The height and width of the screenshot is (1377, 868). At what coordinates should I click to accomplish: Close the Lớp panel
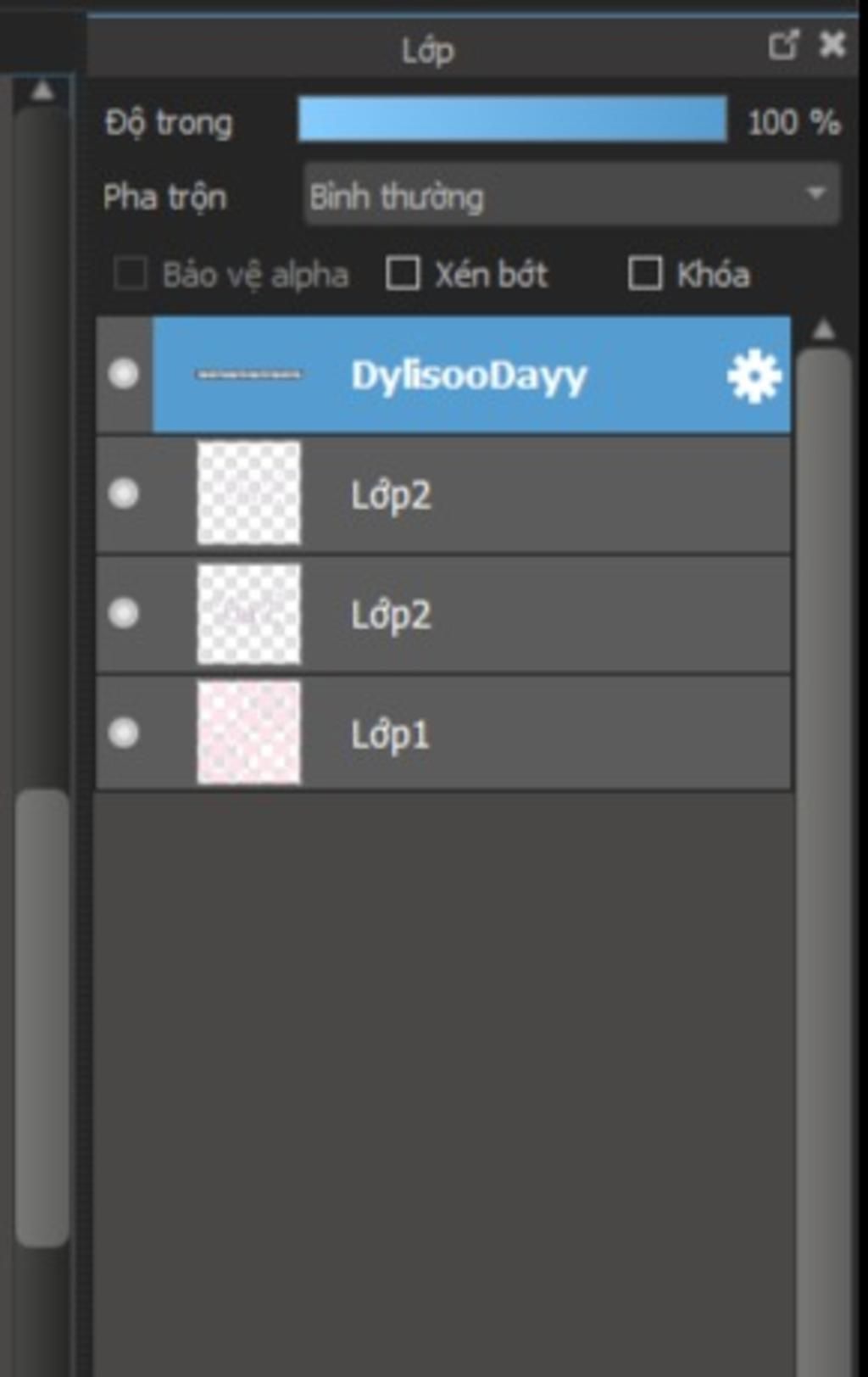832,44
